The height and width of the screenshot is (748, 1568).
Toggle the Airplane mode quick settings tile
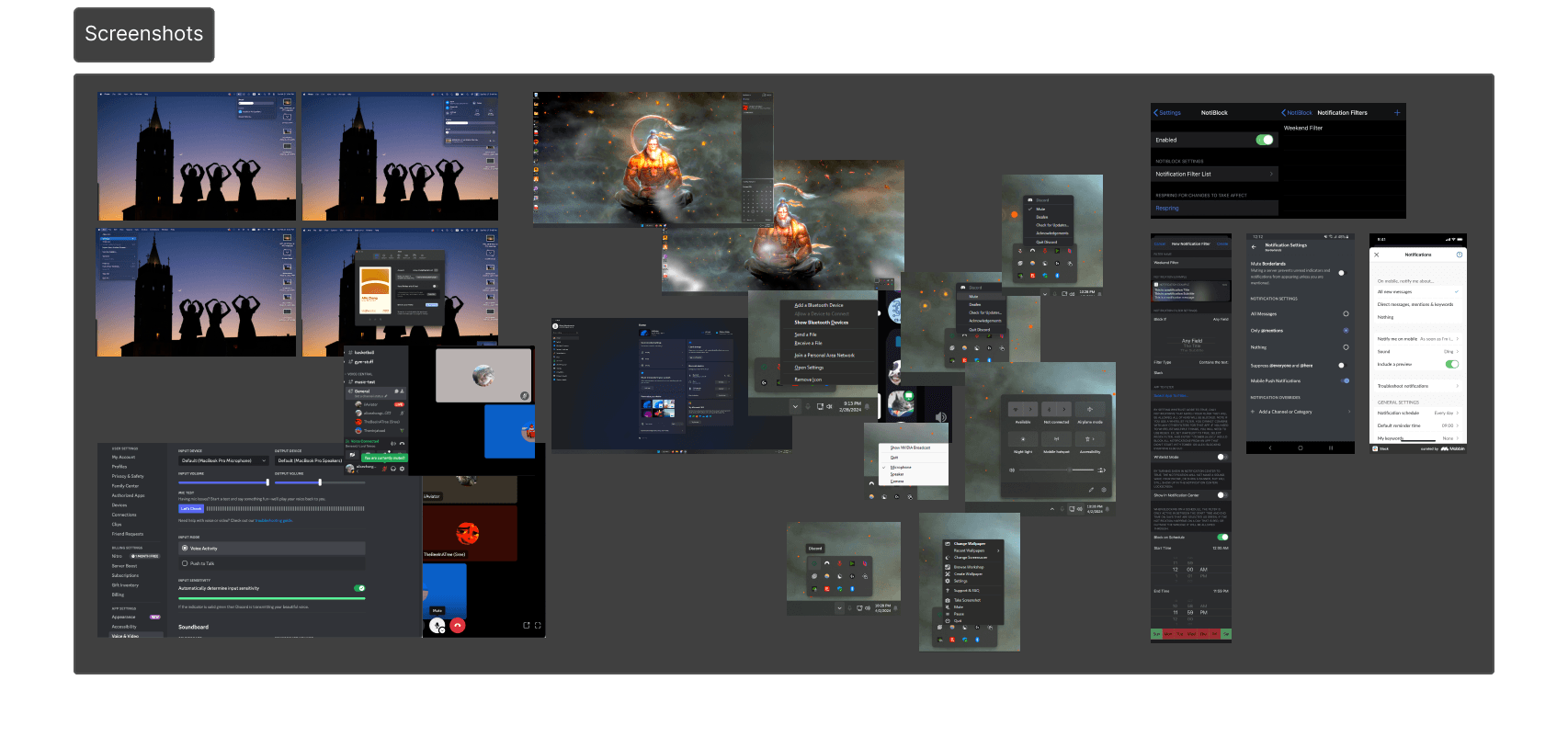[x=1090, y=409]
